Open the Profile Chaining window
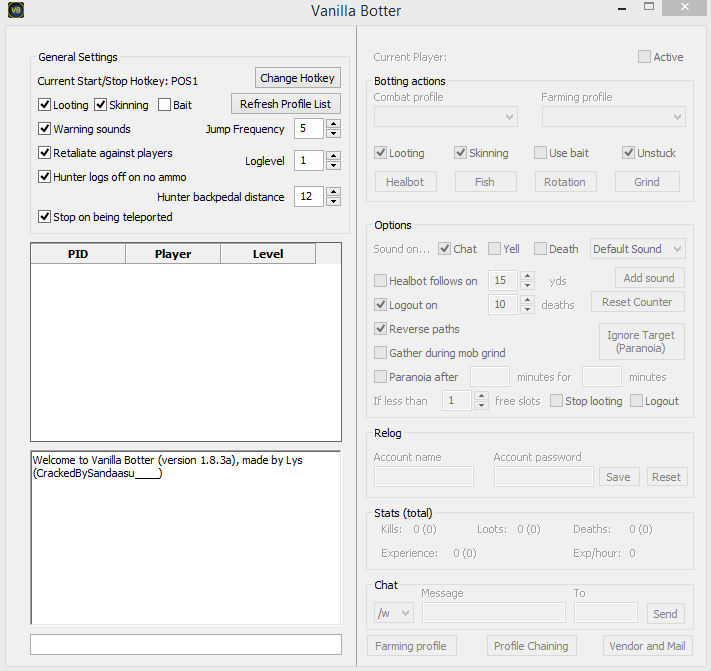The image size is (711, 671). point(531,646)
